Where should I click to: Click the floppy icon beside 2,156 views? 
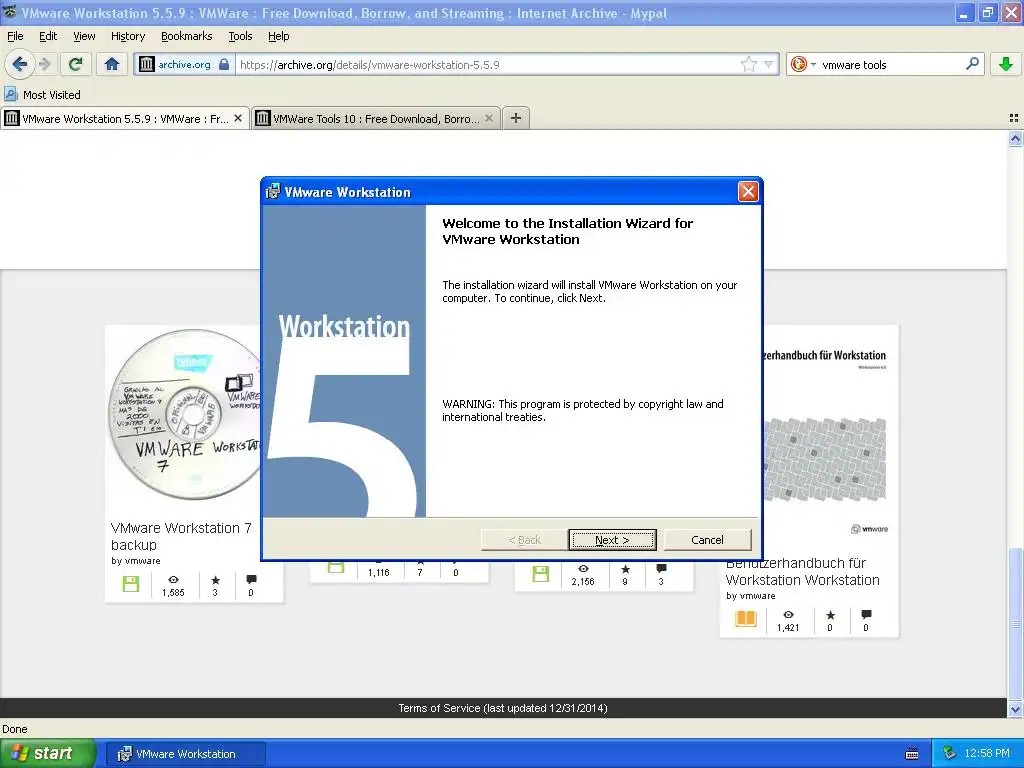(x=541, y=573)
